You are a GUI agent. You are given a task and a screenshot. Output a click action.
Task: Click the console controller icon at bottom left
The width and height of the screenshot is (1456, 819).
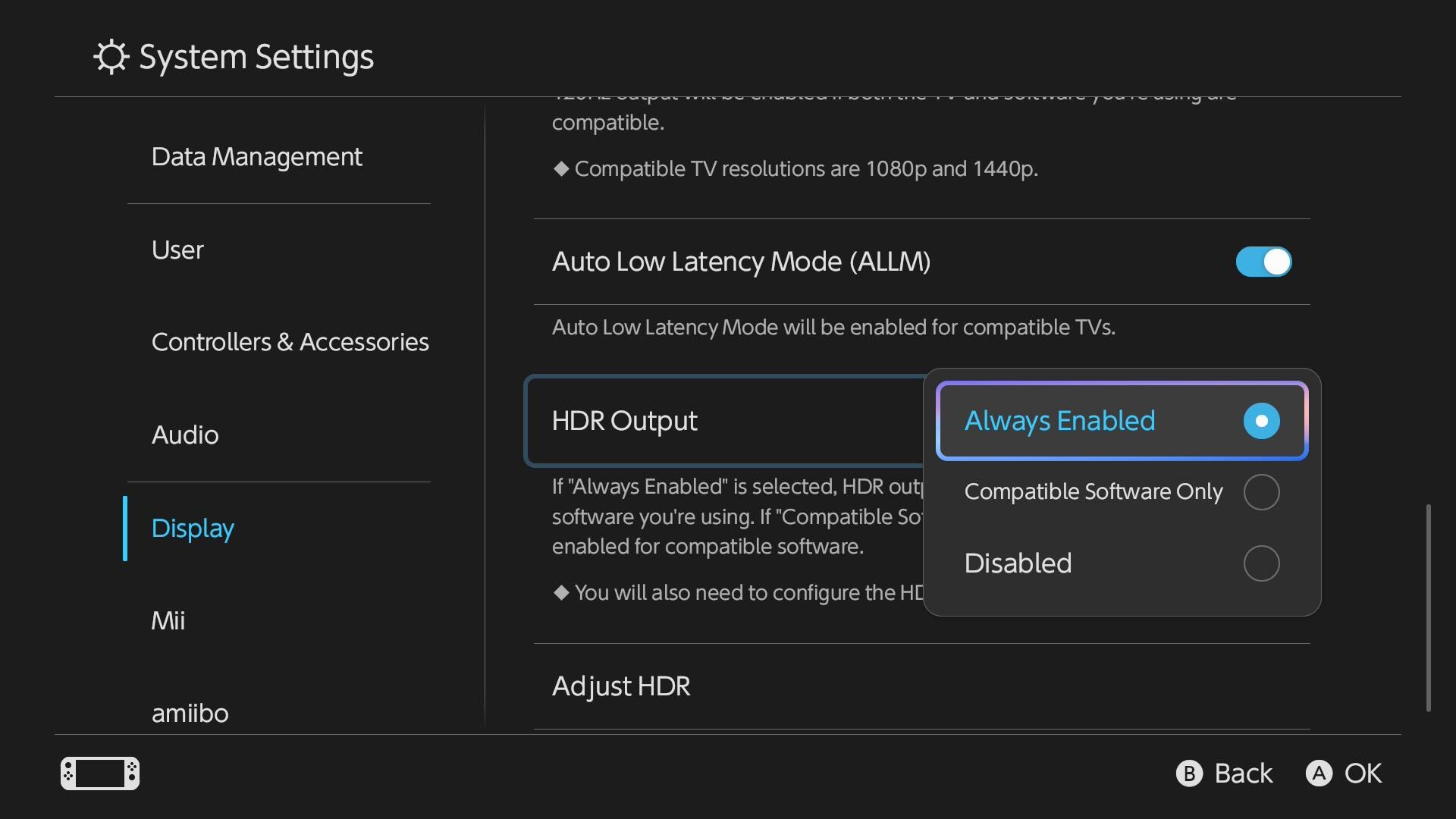pos(100,773)
